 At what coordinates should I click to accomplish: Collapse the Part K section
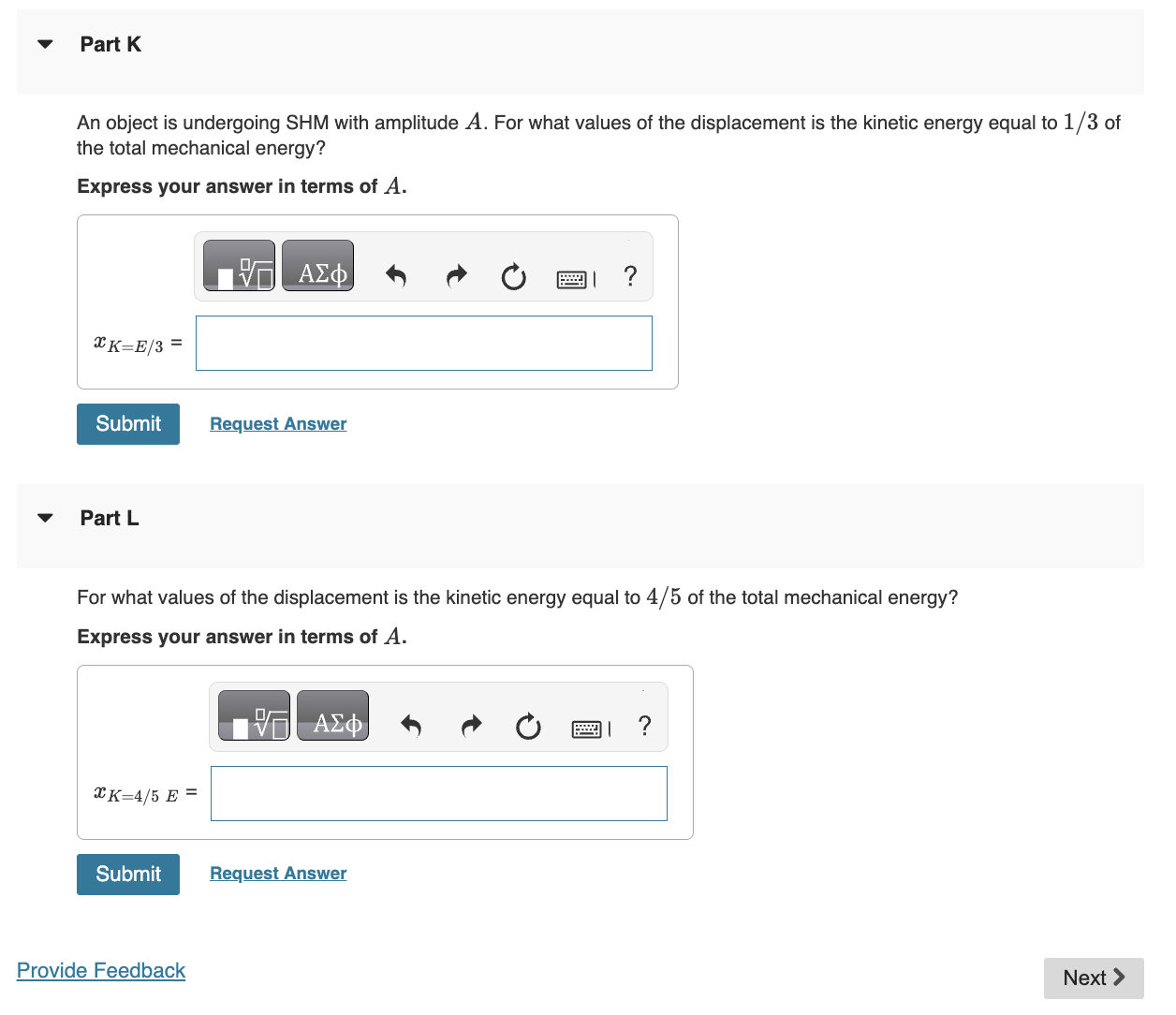44,43
